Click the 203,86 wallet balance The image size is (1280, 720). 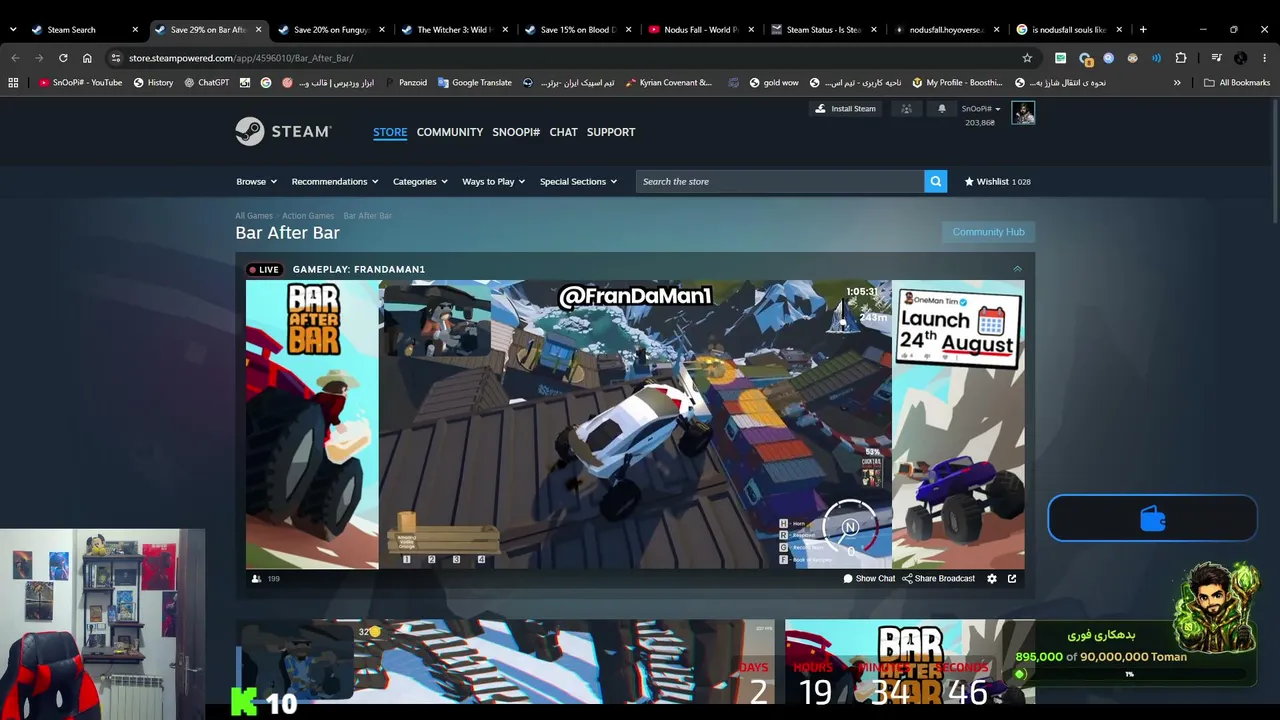pos(980,122)
